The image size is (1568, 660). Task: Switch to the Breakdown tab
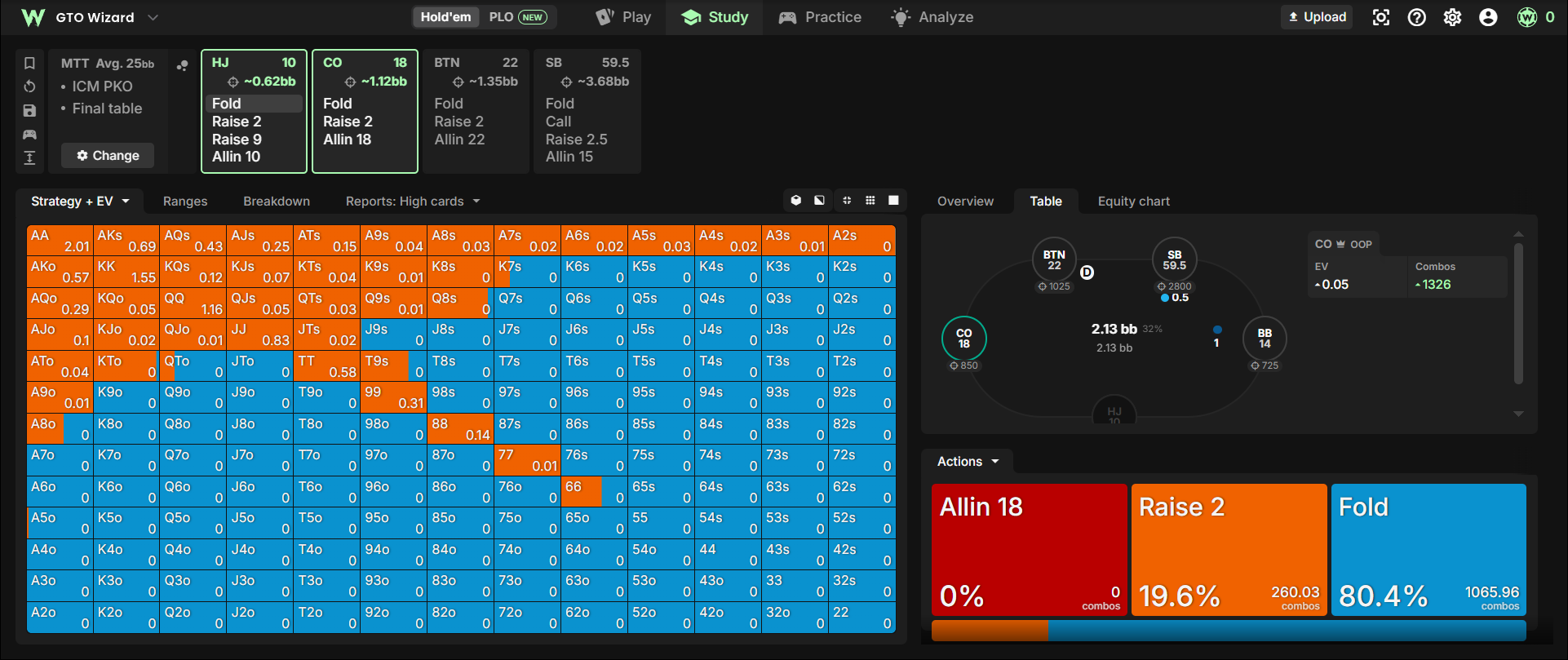click(277, 202)
